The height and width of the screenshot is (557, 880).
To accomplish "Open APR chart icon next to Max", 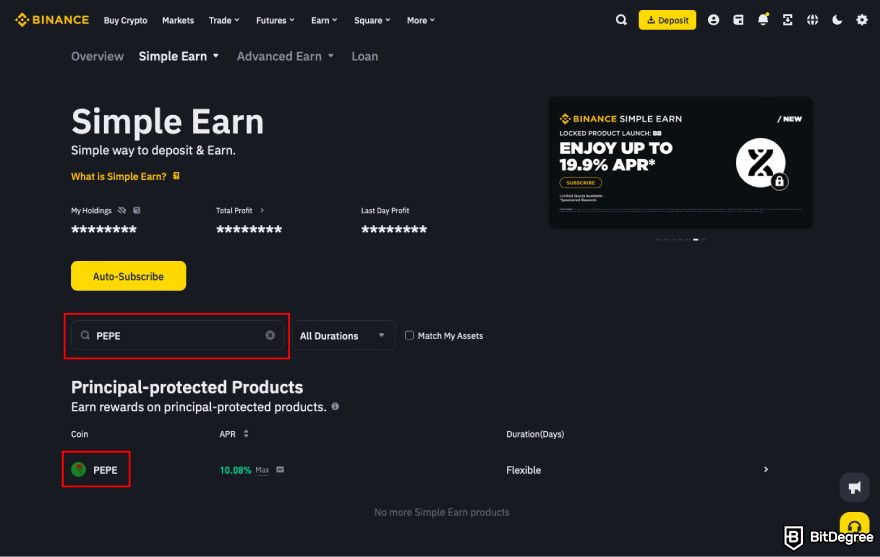I will [280, 470].
